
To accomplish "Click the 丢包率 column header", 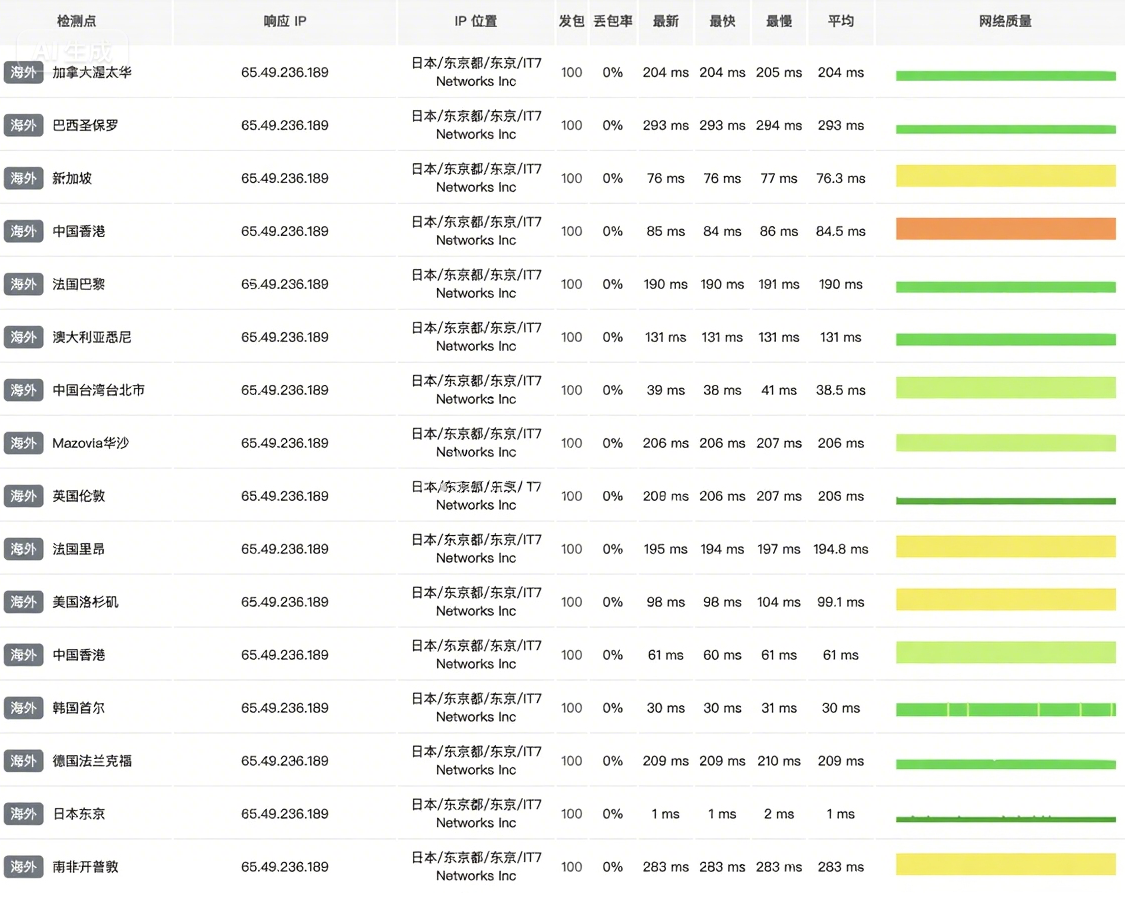I will point(613,21).
